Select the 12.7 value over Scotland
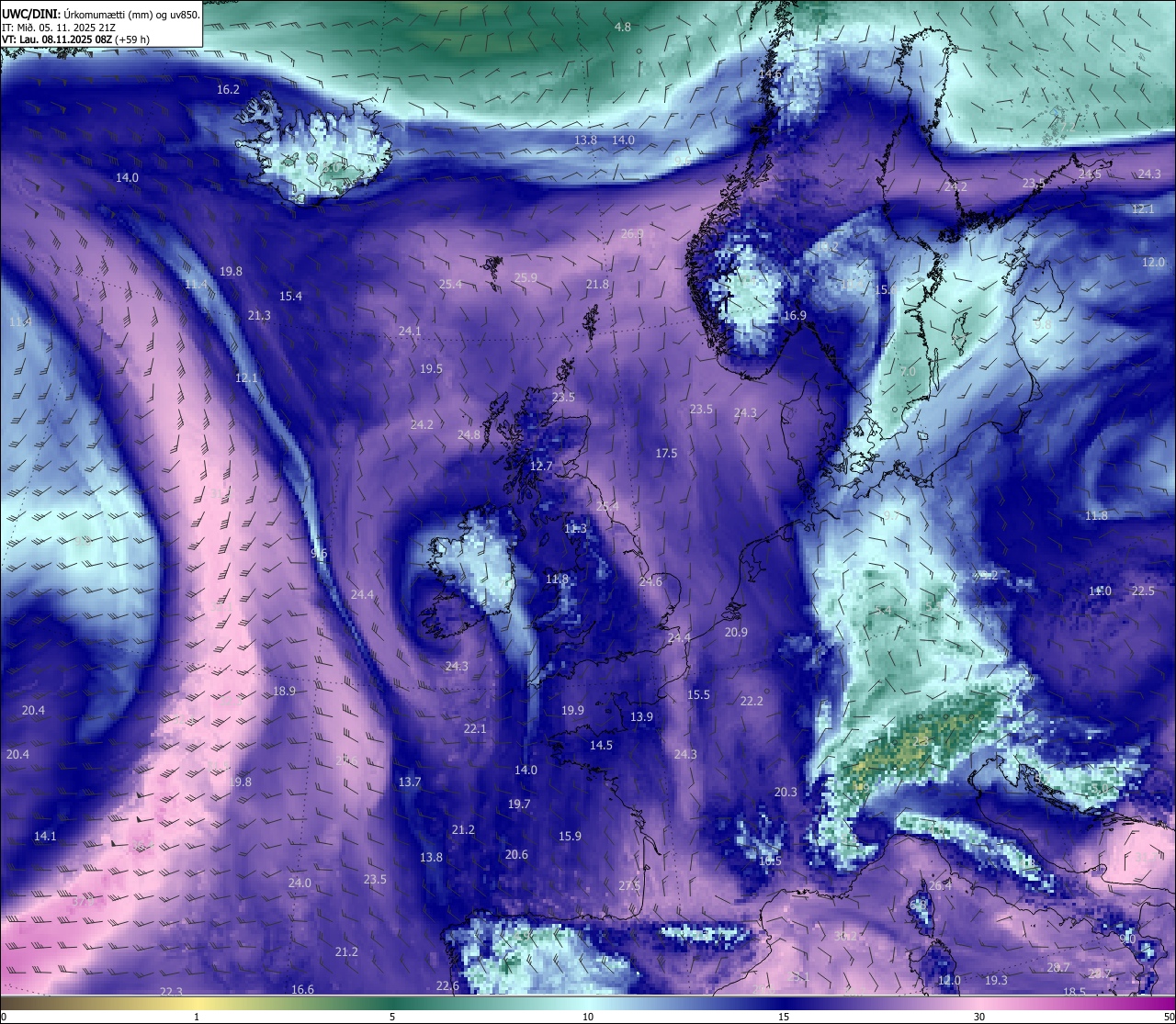Screen dimensions: 1176x1024 (x=541, y=467)
